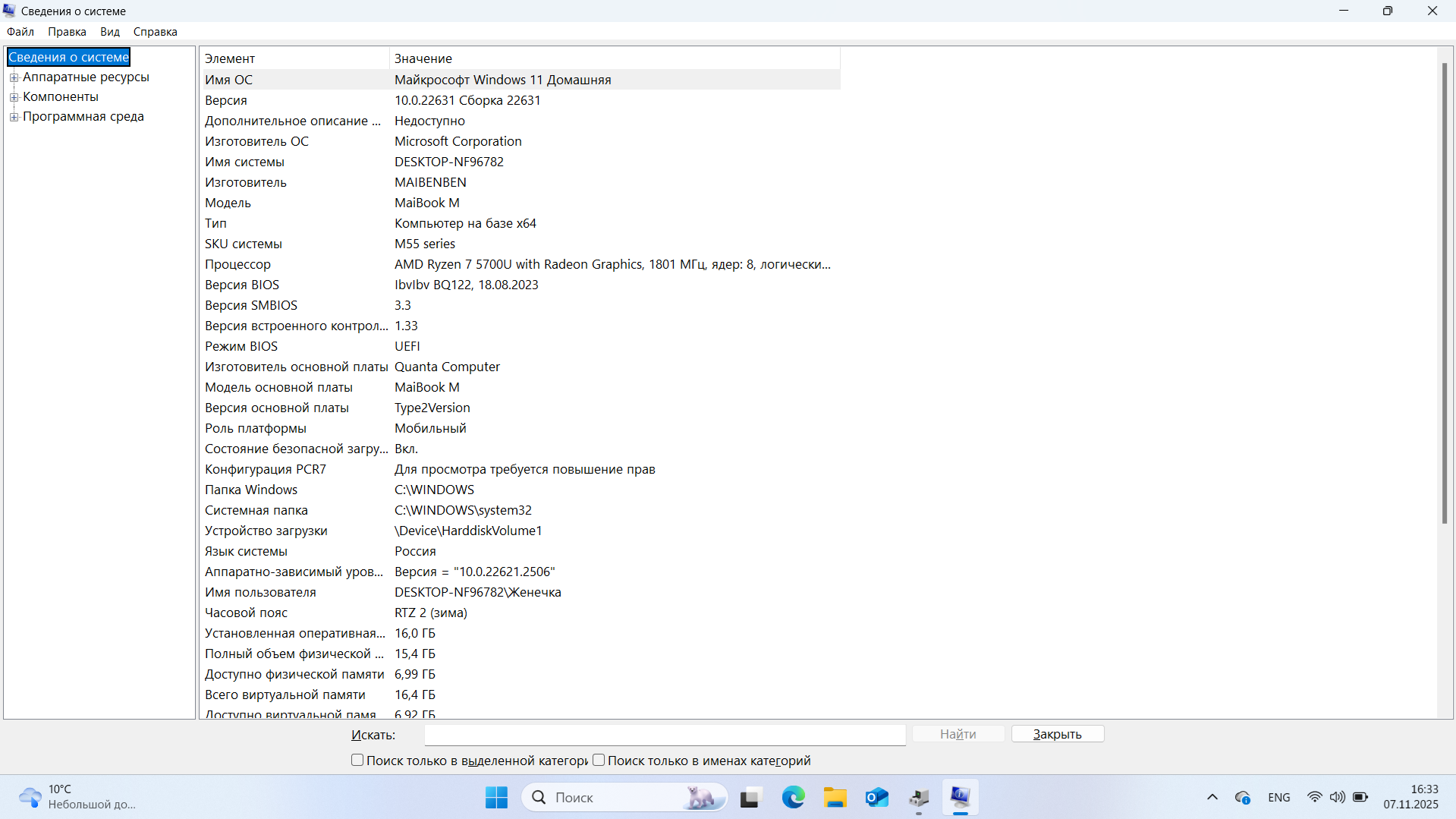This screenshot has height=819, width=1456.
Task: Select the Часовой пояс row
Action: 521,613
